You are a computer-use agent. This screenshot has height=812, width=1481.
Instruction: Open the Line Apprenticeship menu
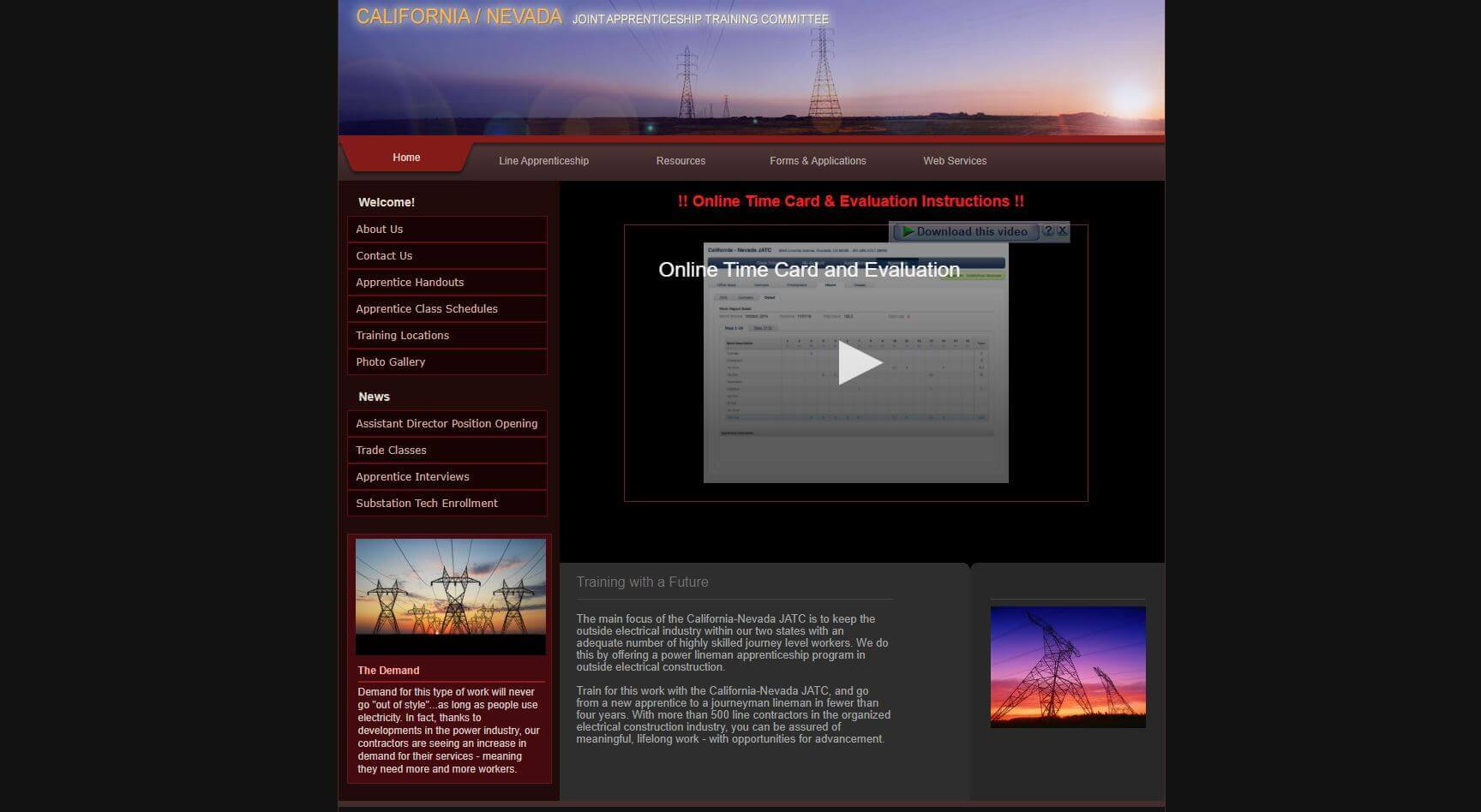coord(543,160)
